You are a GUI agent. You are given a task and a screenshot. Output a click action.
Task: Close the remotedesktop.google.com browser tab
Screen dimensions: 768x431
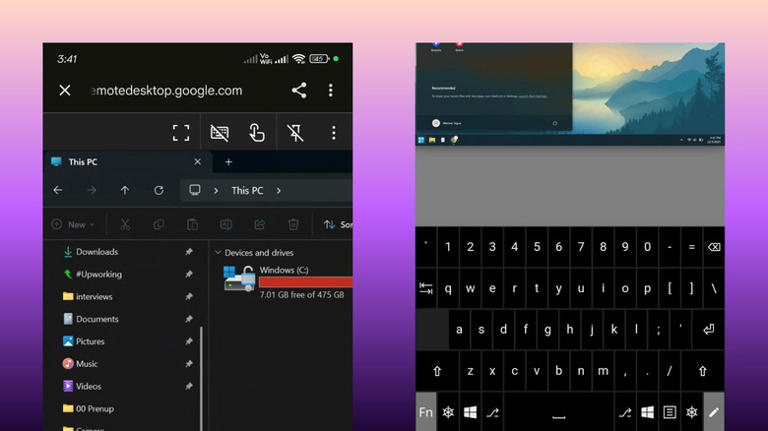click(65, 90)
